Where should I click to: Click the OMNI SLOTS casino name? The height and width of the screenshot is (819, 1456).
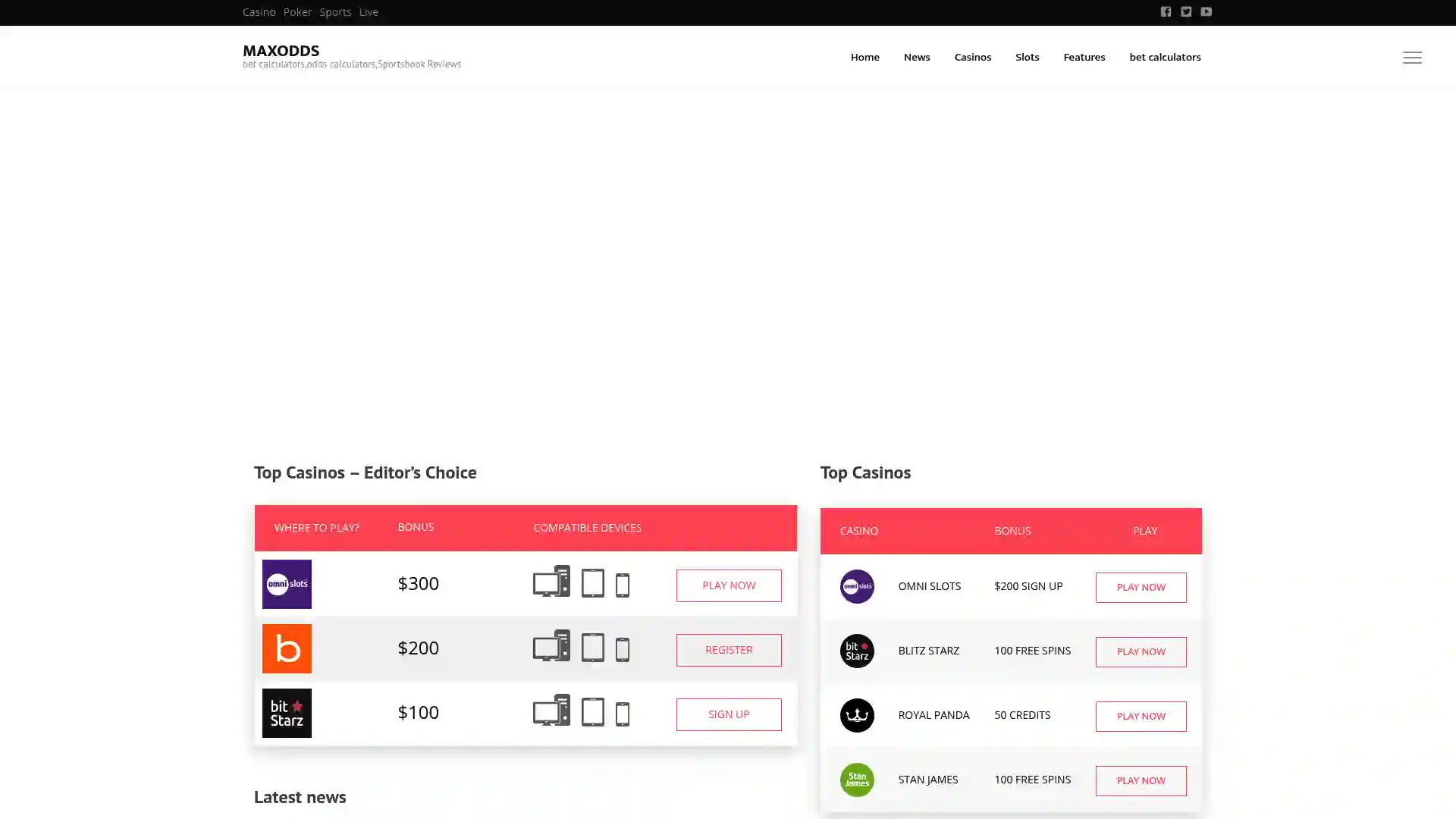[929, 586]
